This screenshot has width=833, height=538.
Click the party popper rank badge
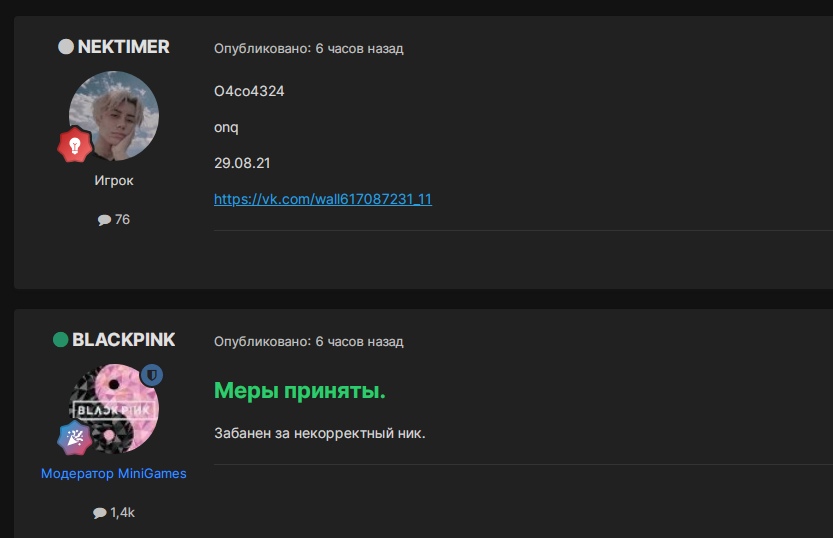tap(74, 438)
